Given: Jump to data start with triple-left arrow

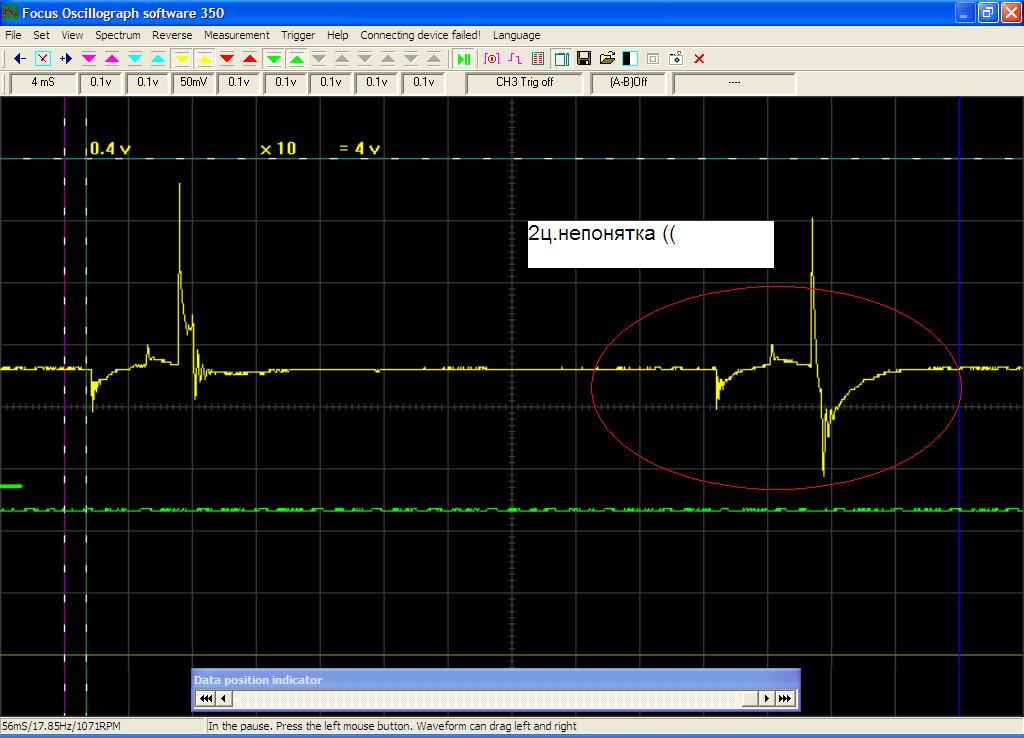Looking at the screenshot, I should pyautogui.click(x=206, y=698).
